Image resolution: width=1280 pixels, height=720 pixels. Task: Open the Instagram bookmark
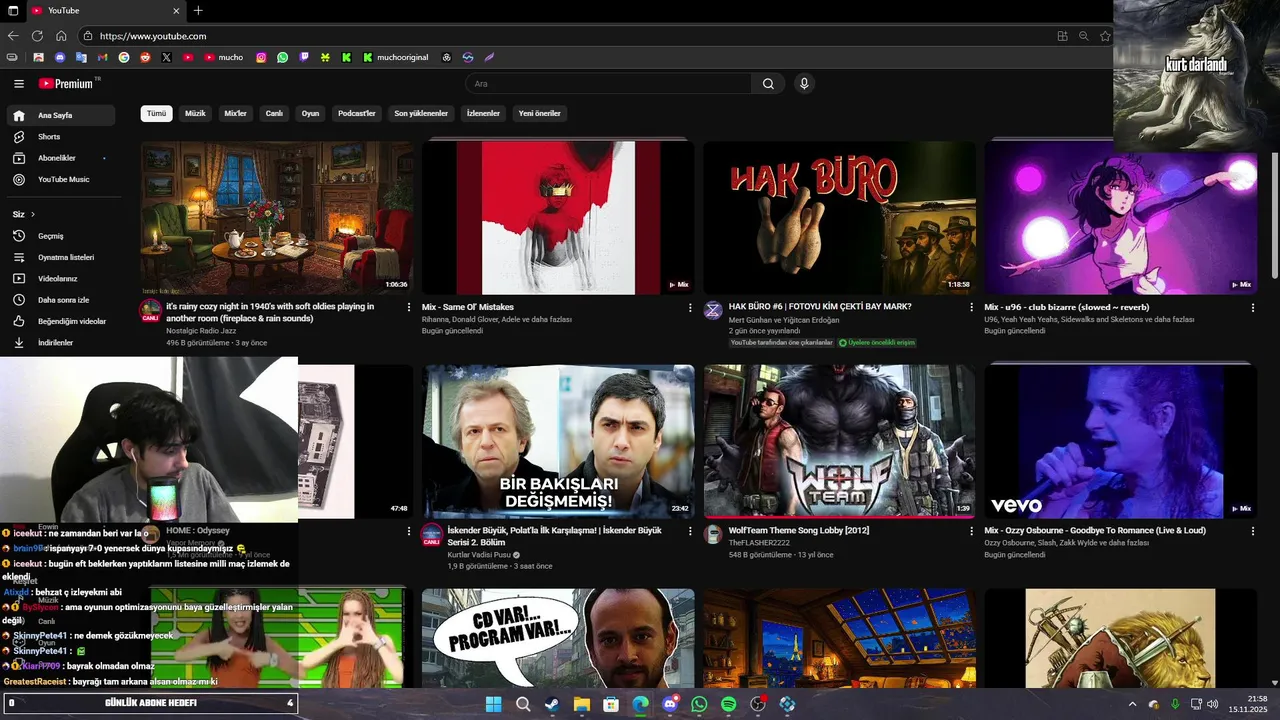pyautogui.click(x=261, y=57)
